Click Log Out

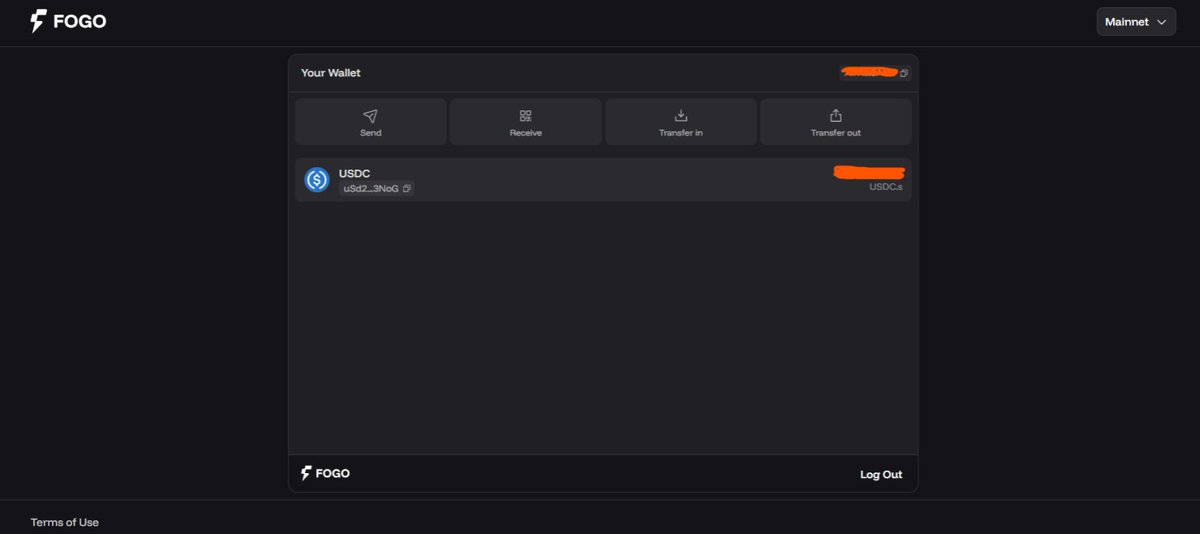pos(881,474)
